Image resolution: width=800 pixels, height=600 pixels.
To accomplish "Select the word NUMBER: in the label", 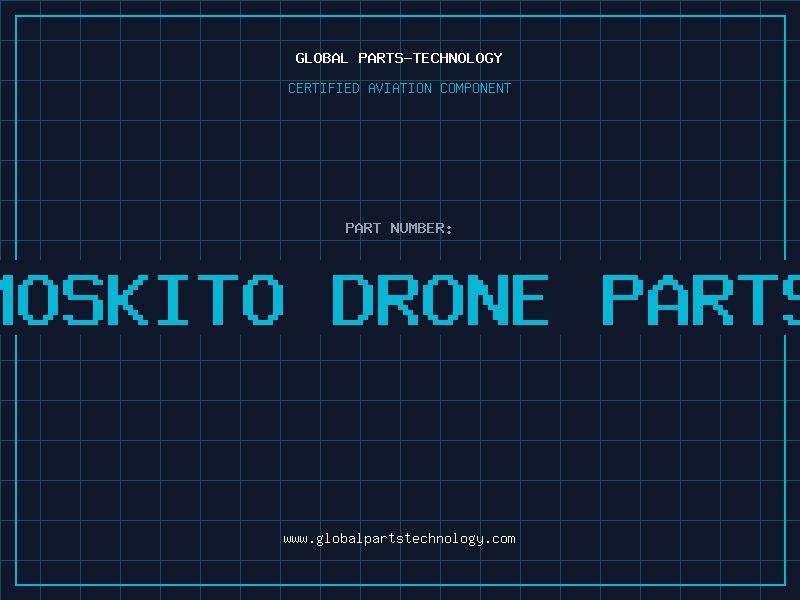I will [421, 228].
